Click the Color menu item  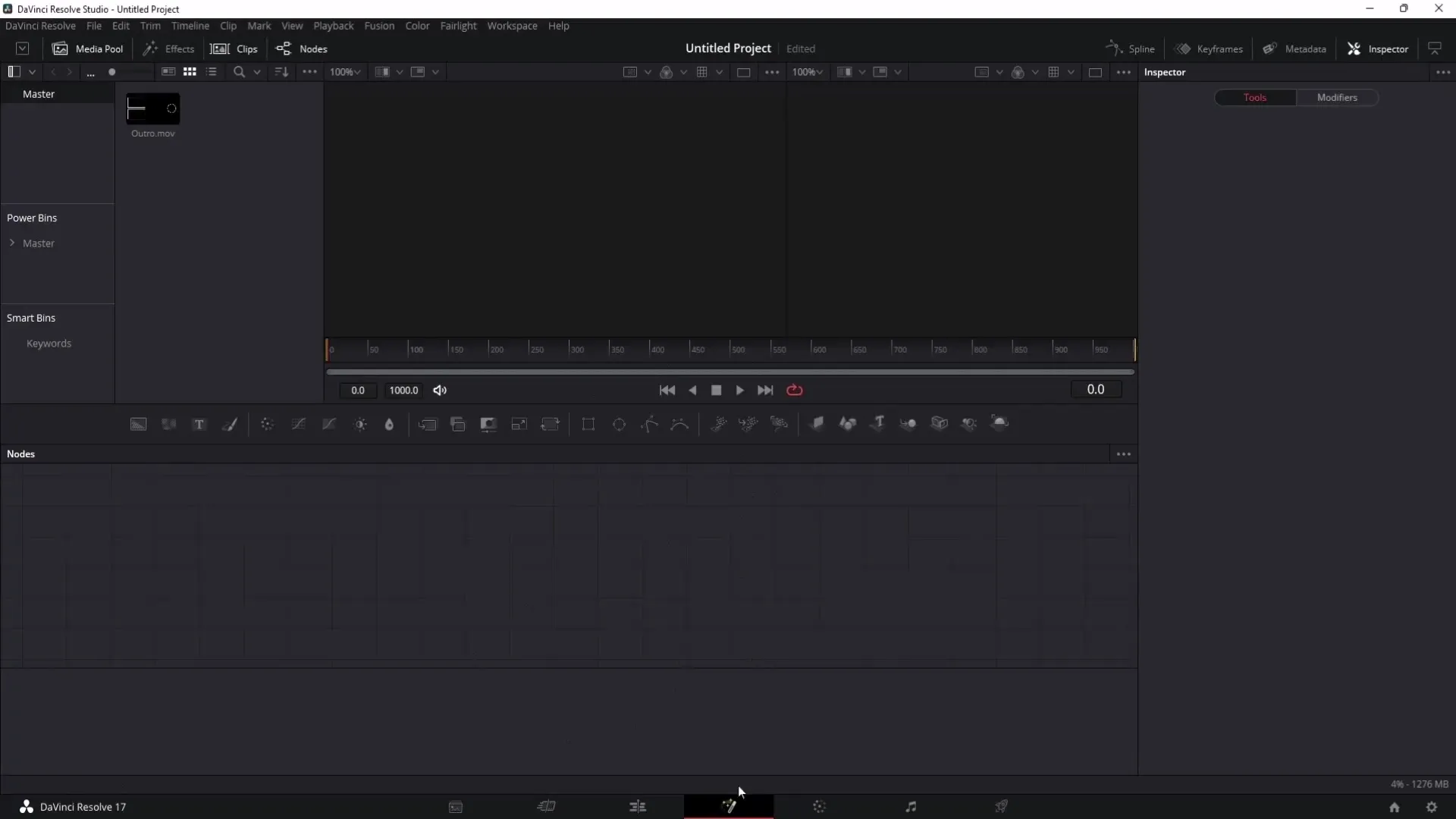(x=417, y=25)
